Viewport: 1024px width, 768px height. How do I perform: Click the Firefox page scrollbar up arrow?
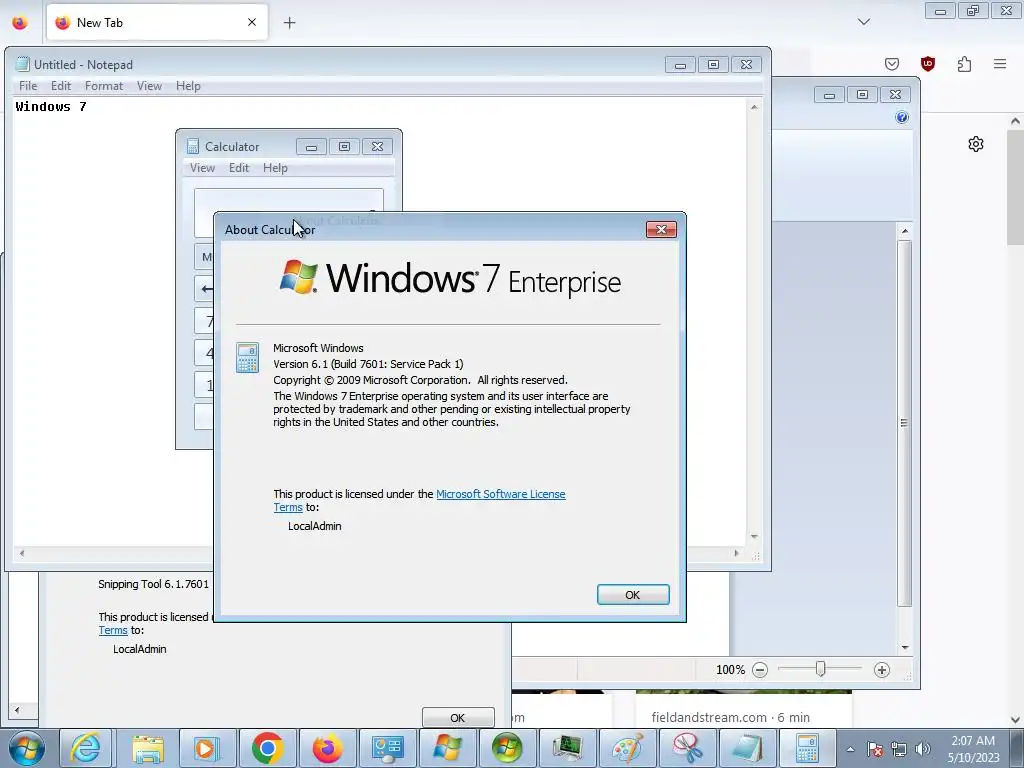[x=1016, y=121]
